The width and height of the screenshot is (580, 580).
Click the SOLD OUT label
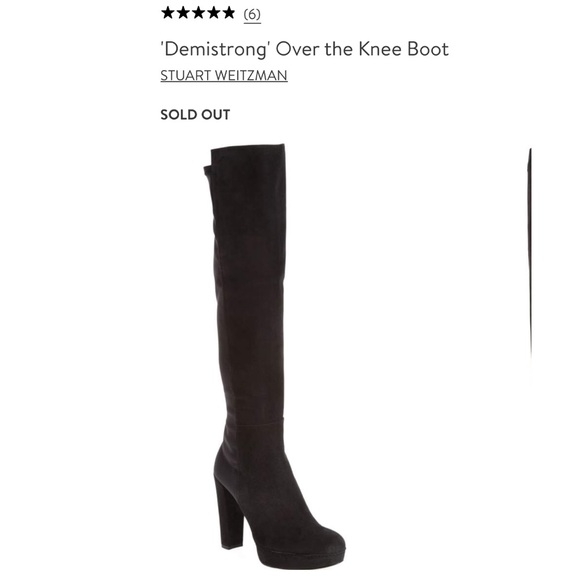[x=195, y=115]
